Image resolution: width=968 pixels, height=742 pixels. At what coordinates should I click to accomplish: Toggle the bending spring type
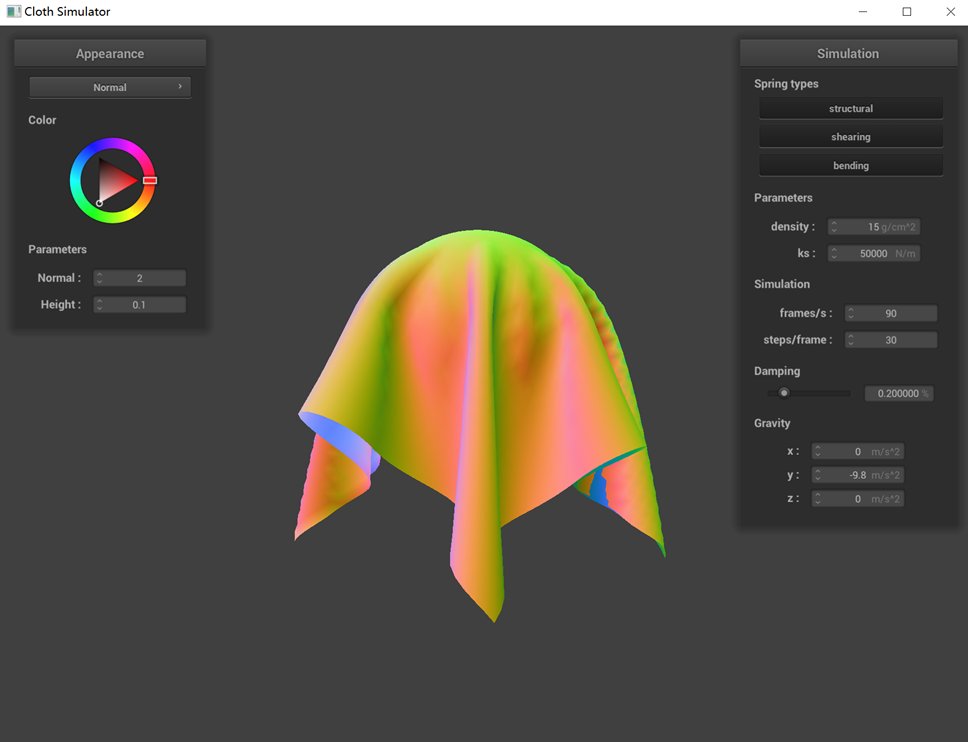850,165
